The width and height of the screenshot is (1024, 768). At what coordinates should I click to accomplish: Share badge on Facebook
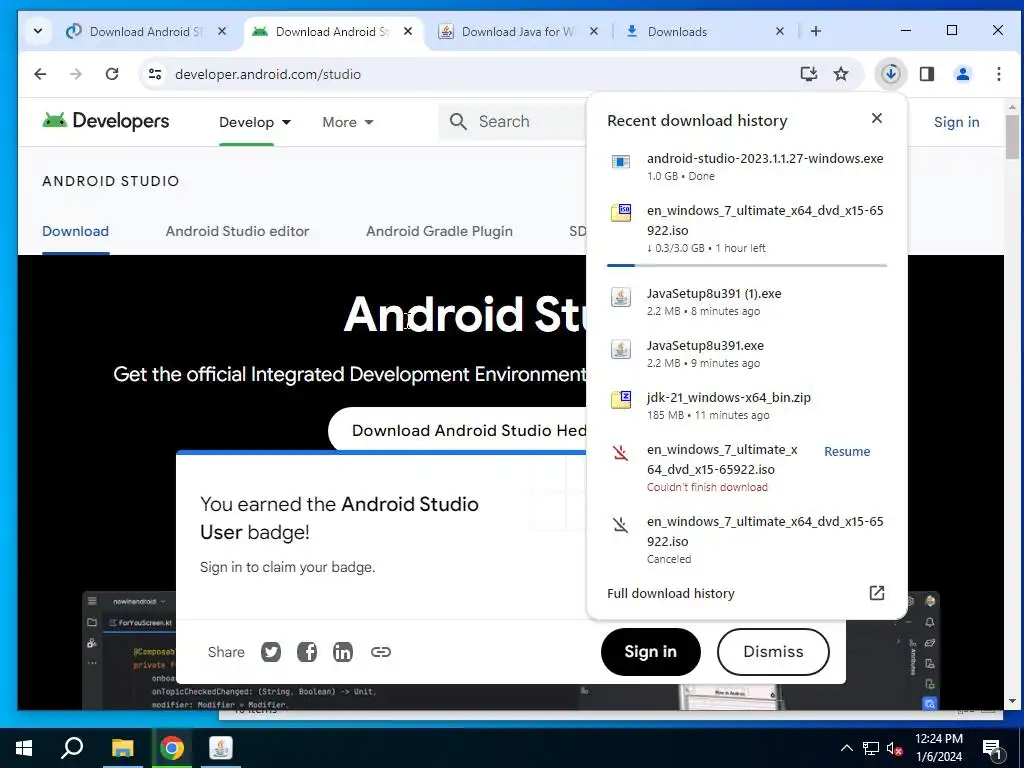tap(307, 652)
